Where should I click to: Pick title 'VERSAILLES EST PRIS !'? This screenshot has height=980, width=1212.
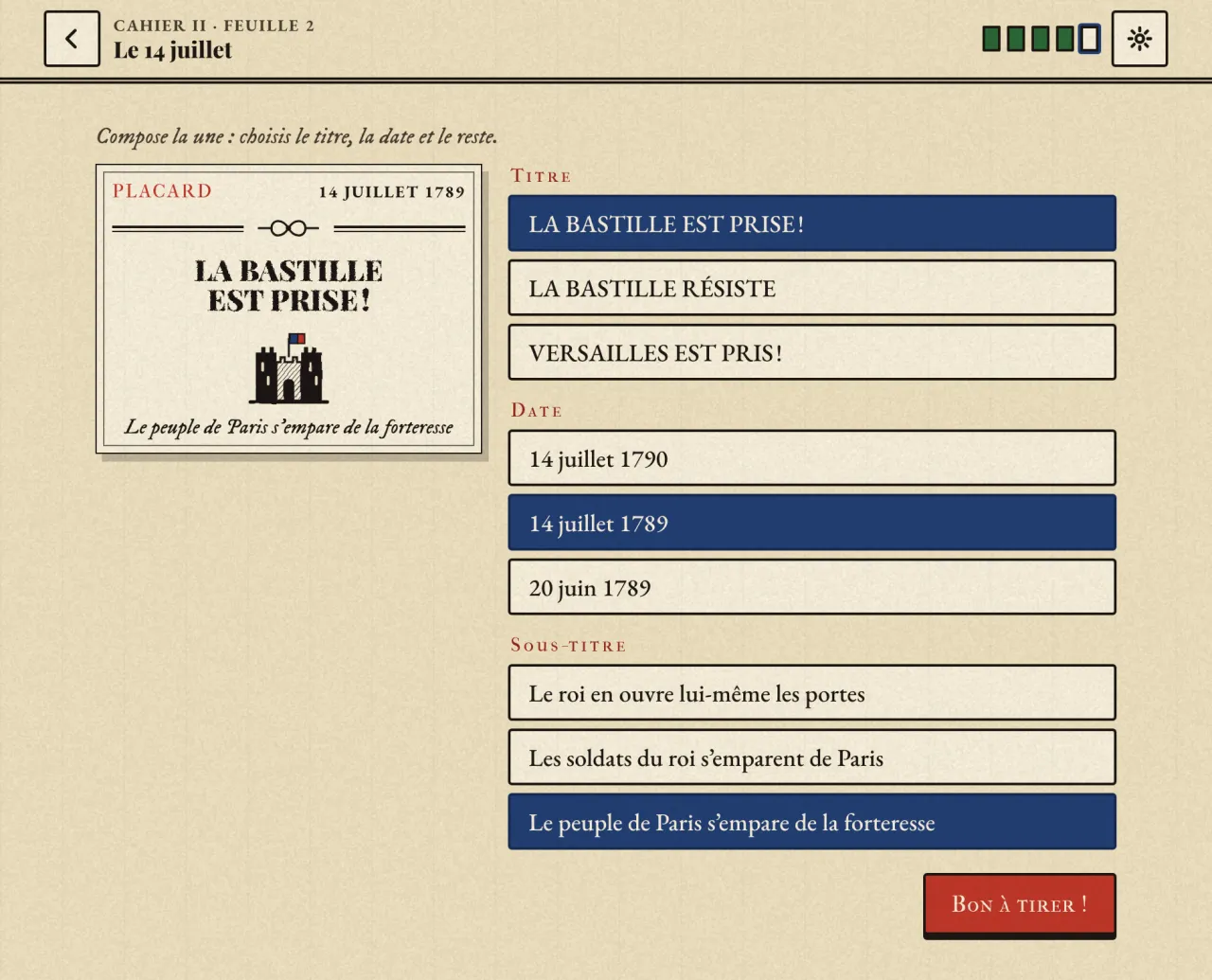pos(811,352)
